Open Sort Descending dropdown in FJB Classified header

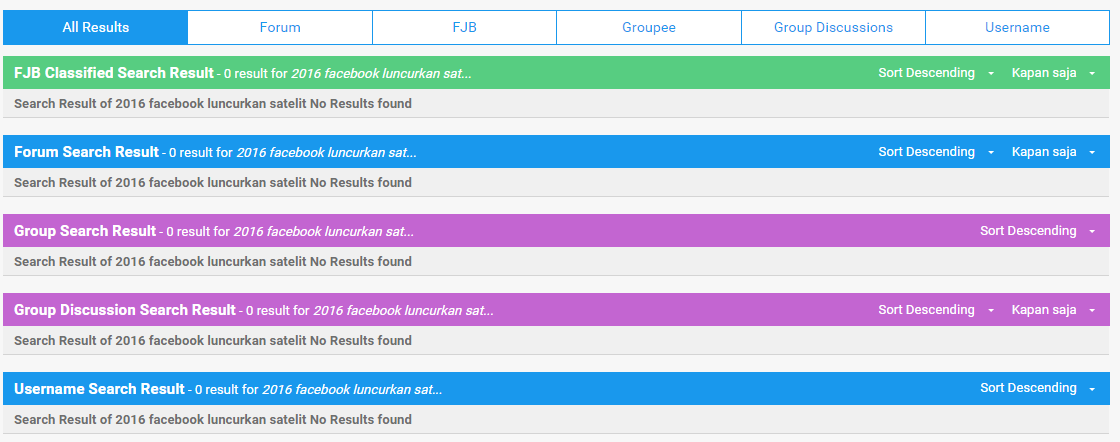936,73
